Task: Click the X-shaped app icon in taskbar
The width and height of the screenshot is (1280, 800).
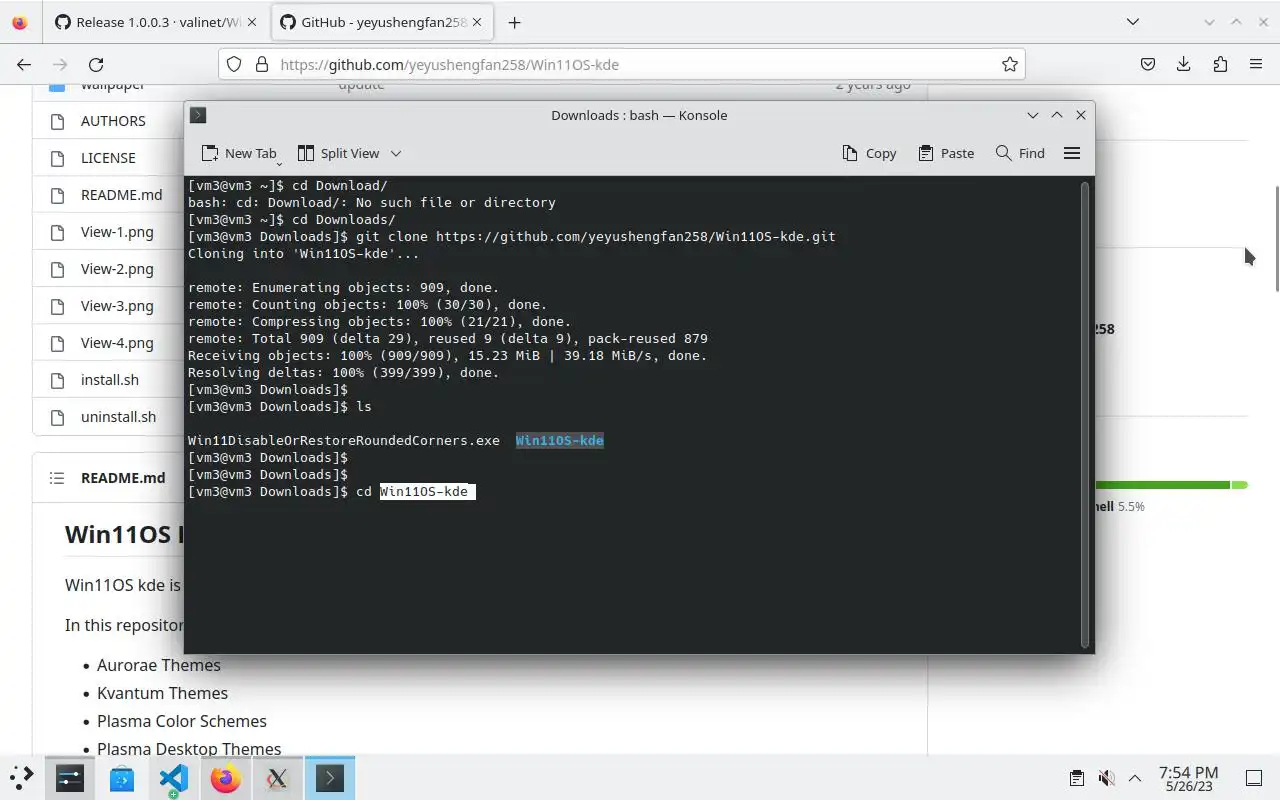Action: click(x=278, y=778)
